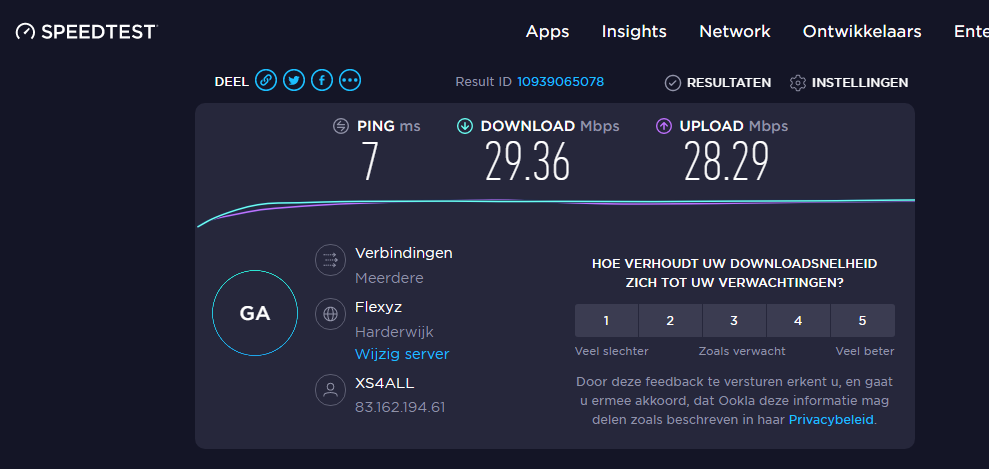Share result on Facebook
This screenshot has height=469, width=989.
(321, 81)
